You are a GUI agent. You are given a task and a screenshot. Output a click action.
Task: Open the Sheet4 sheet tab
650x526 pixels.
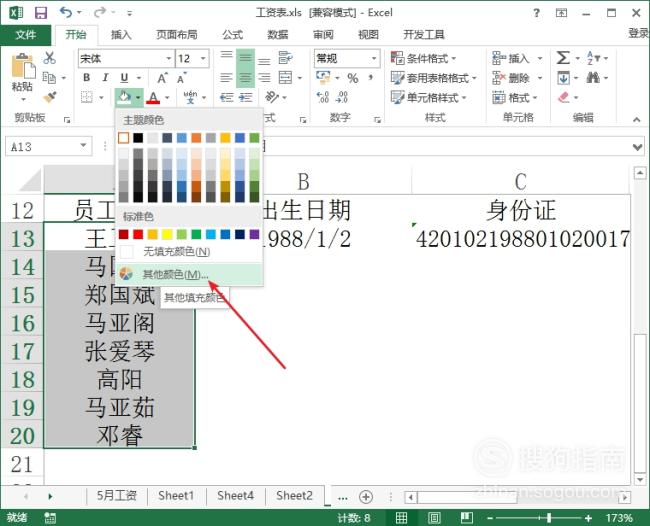pos(235,496)
